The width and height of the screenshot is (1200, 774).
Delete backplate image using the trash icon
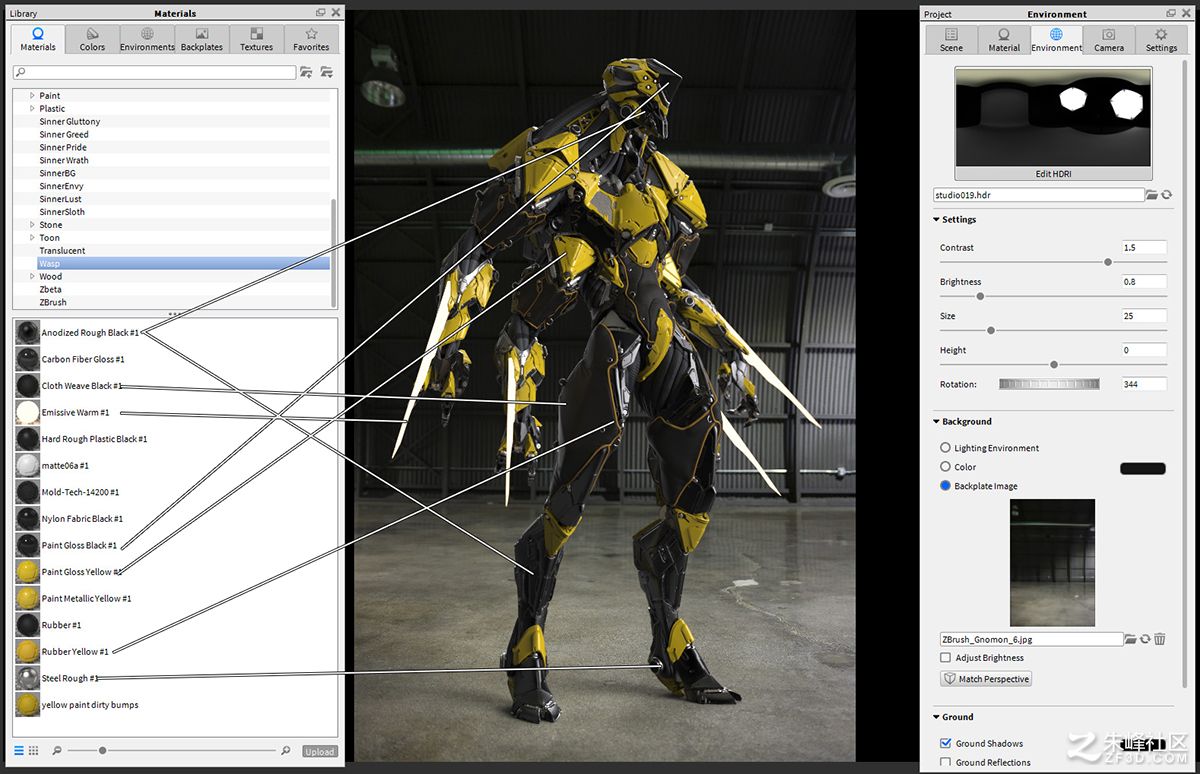tap(1160, 639)
